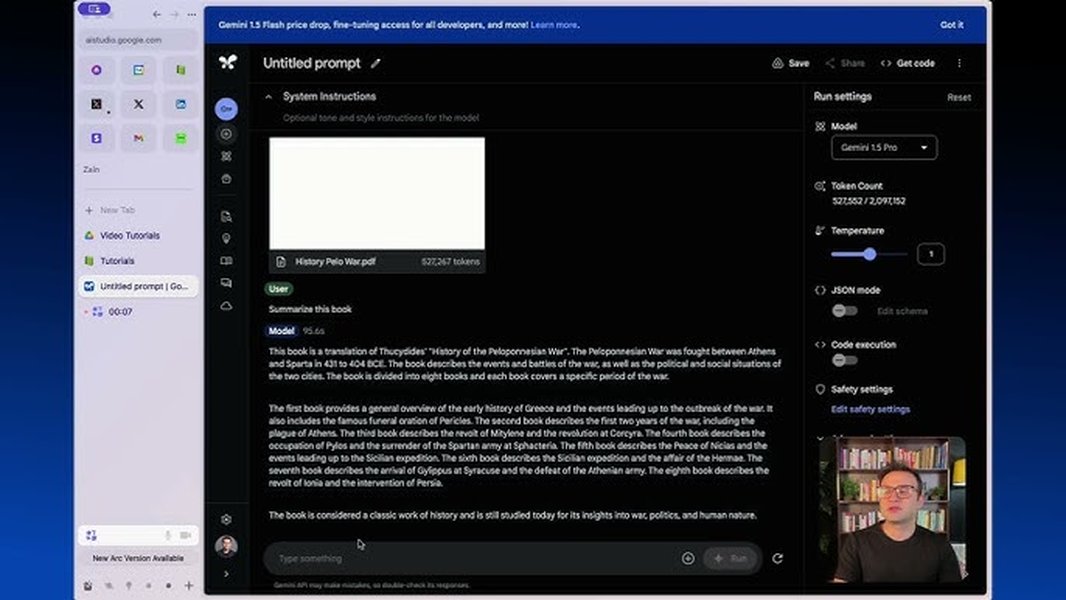
Task: Toggle JSON mode switch
Action: [x=844, y=311]
